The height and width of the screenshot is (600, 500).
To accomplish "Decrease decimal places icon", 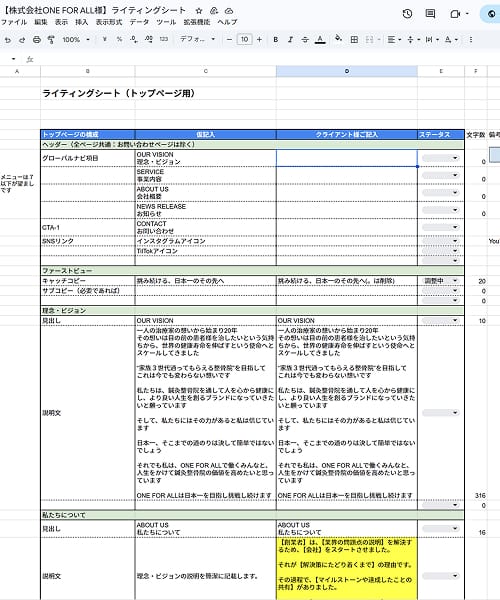I will [x=134, y=39].
